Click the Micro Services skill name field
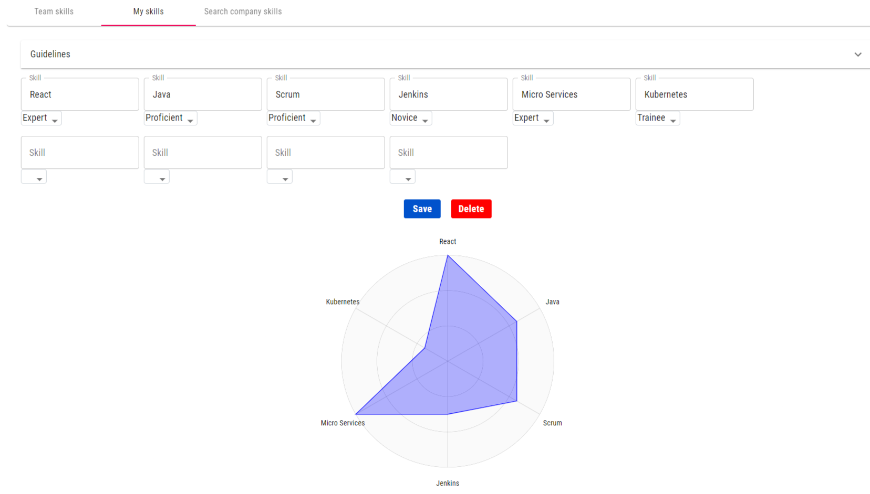This screenshot has width=870, height=494. (x=571, y=95)
